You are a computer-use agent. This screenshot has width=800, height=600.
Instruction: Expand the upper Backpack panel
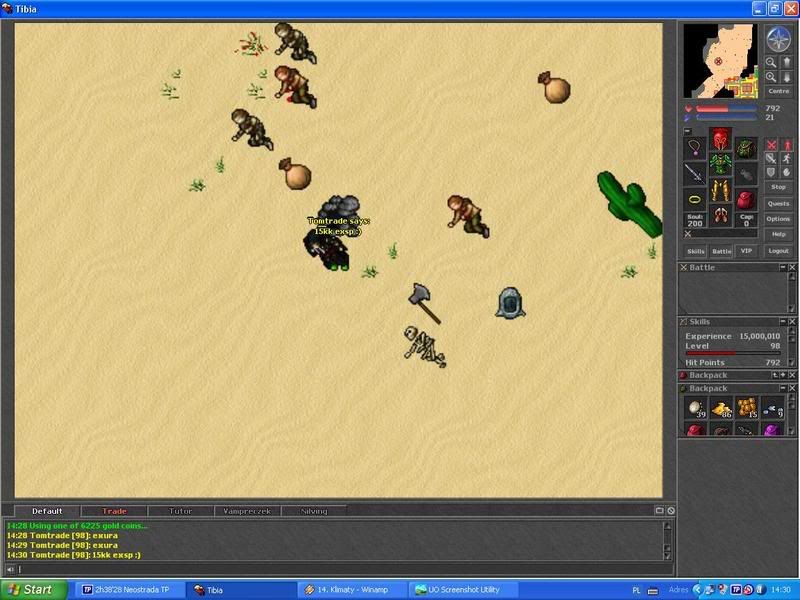click(783, 375)
